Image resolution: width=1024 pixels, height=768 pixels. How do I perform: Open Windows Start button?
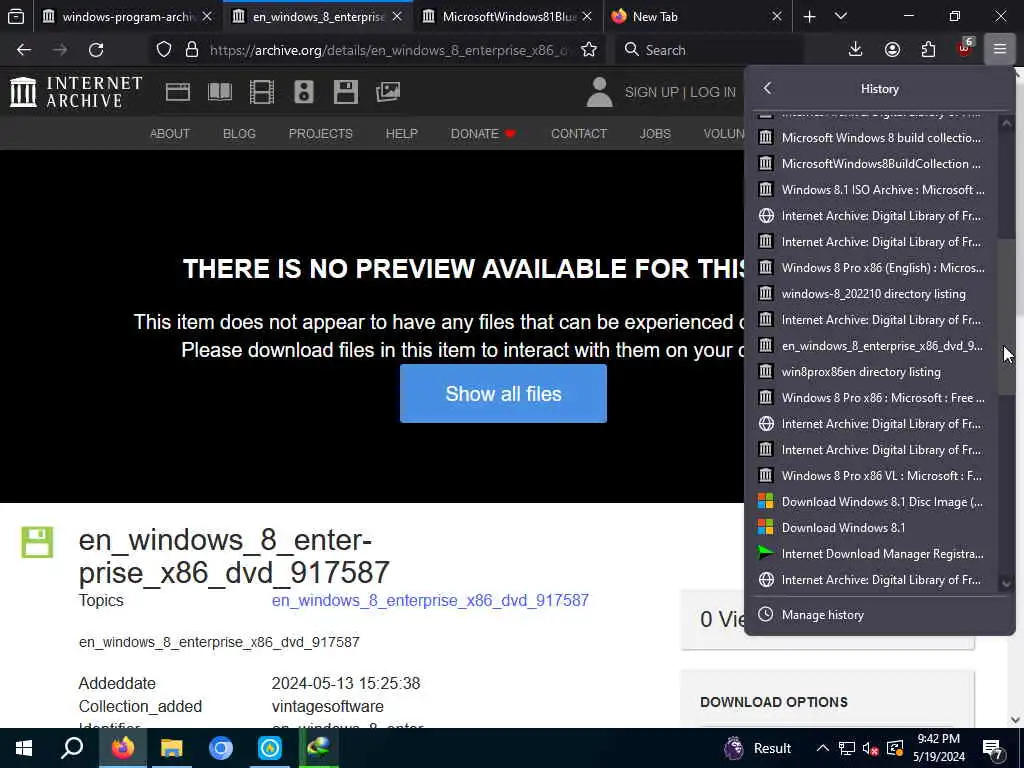click(x=24, y=748)
